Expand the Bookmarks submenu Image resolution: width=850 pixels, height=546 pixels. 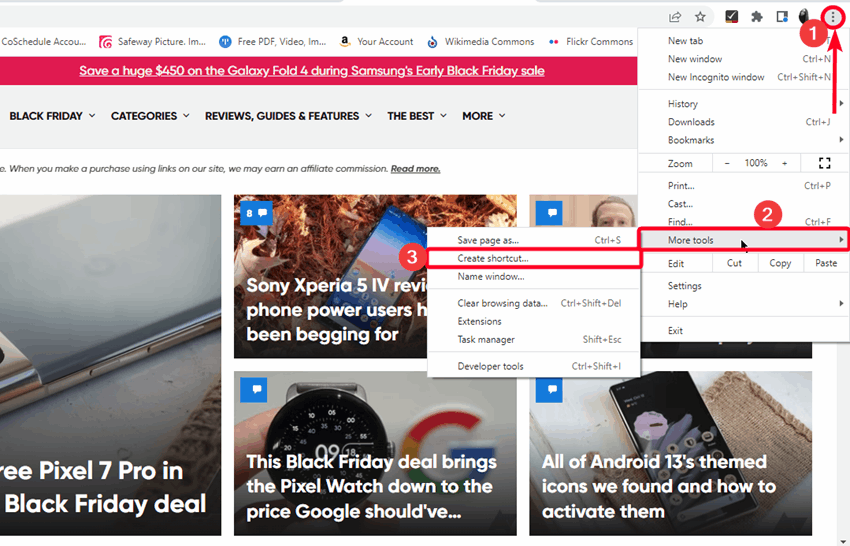click(x=743, y=140)
